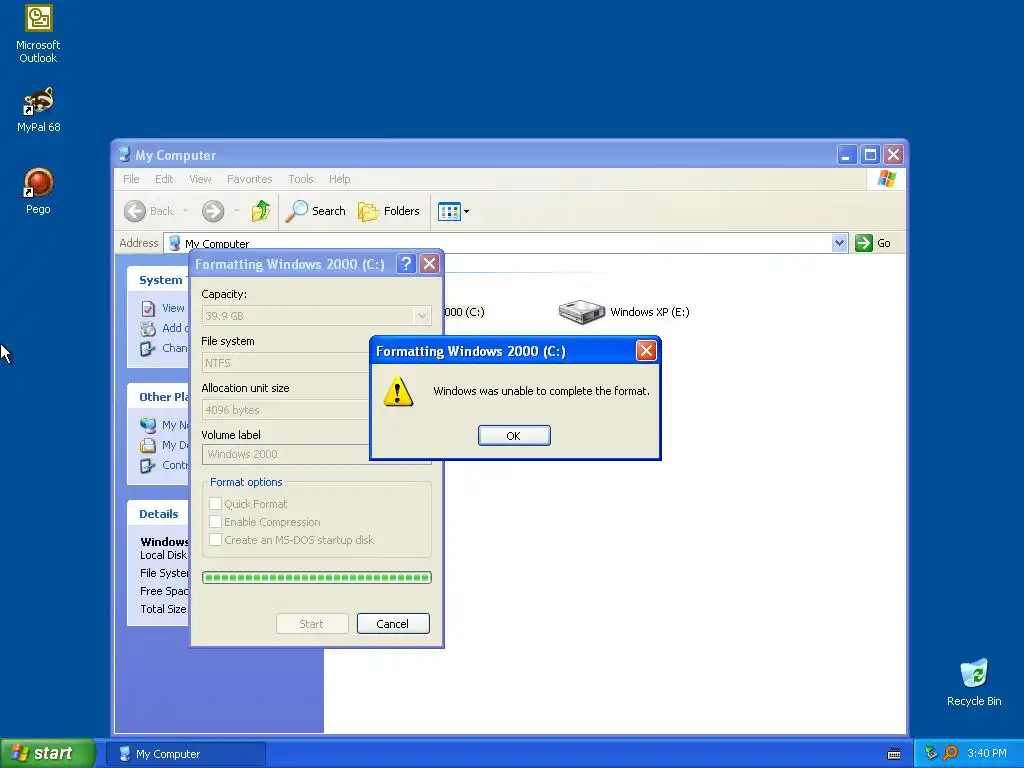Click the Back arrow in My Computer
The width and height of the screenshot is (1024, 768).
(135, 211)
